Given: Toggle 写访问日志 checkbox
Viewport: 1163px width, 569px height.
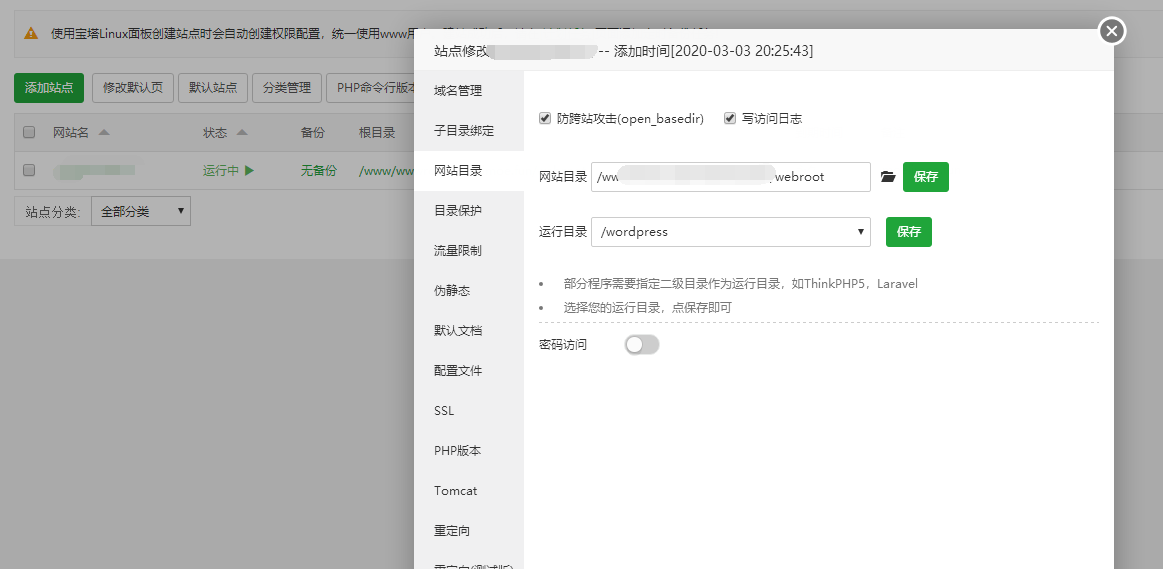Looking at the screenshot, I should 730,118.
